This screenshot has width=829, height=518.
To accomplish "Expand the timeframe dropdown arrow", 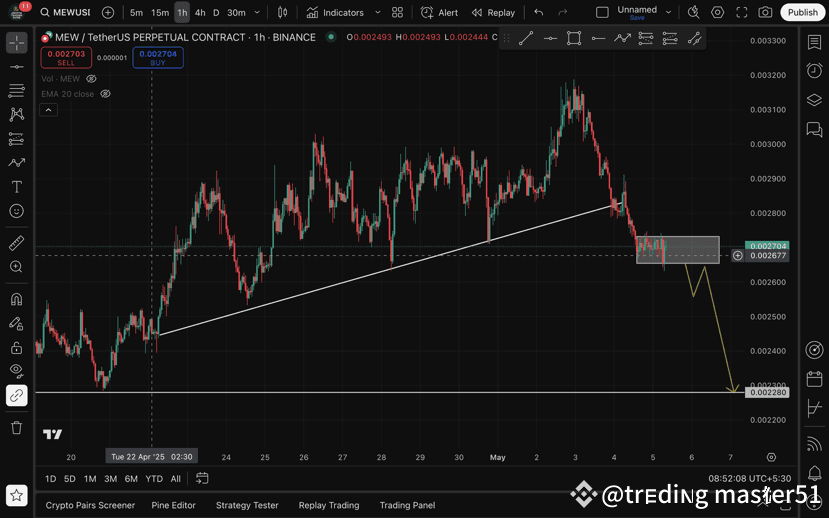I will [257, 12].
